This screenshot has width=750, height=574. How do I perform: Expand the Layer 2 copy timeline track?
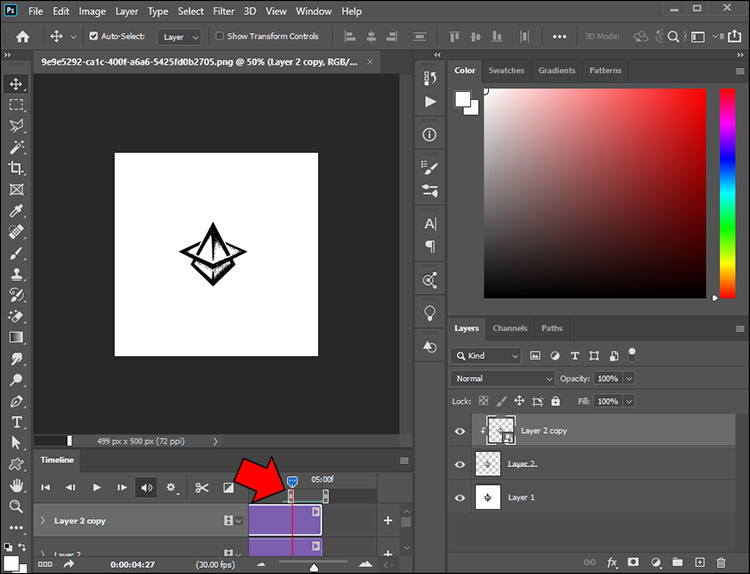click(42, 521)
